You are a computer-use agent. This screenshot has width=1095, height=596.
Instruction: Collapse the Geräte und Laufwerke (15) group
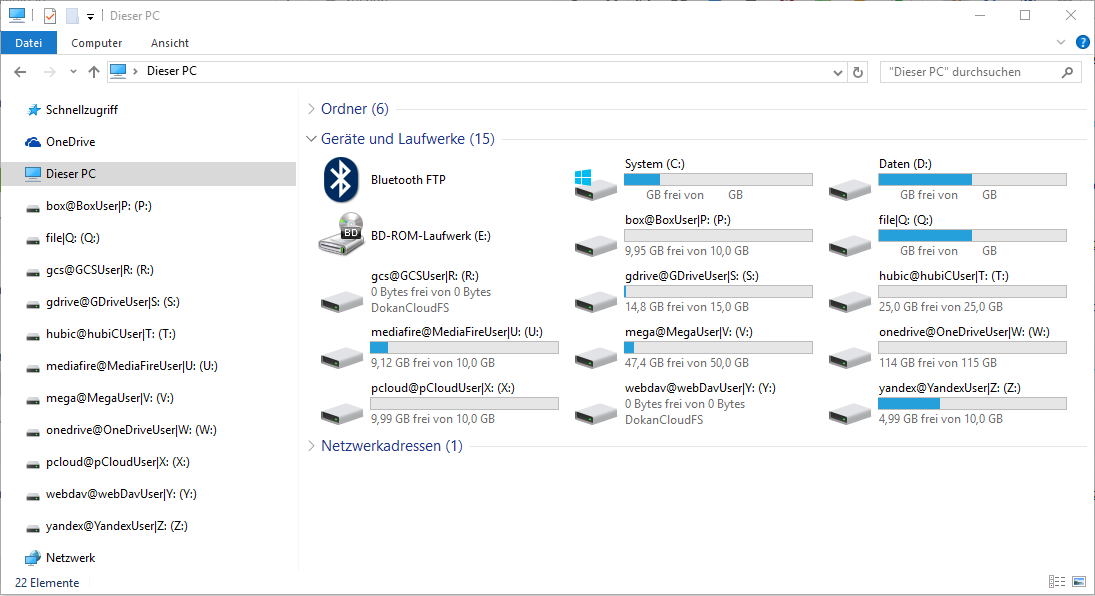pyautogui.click(x=311, y=139)
